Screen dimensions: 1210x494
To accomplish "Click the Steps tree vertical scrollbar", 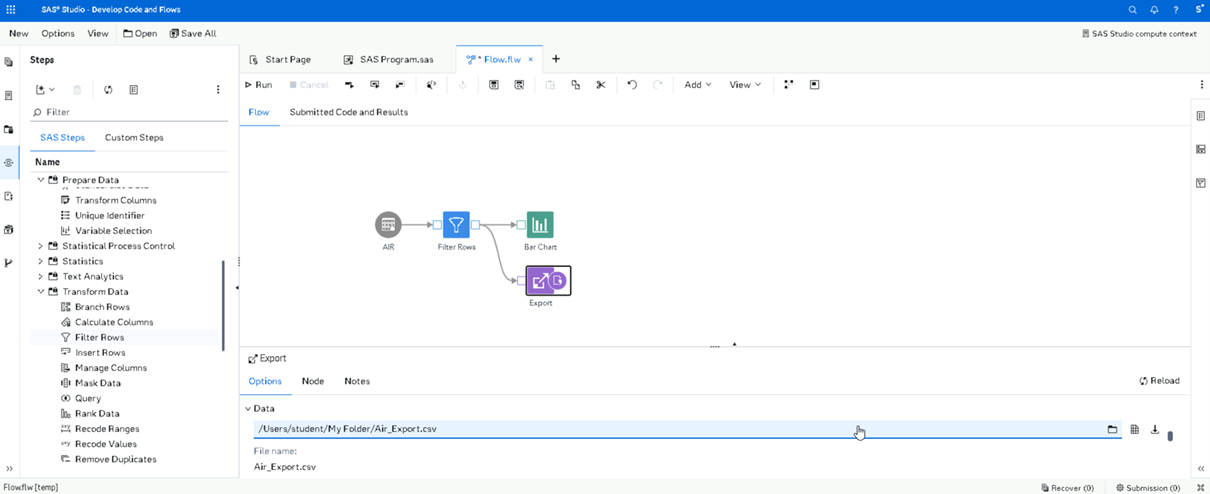I will (223, 304).
